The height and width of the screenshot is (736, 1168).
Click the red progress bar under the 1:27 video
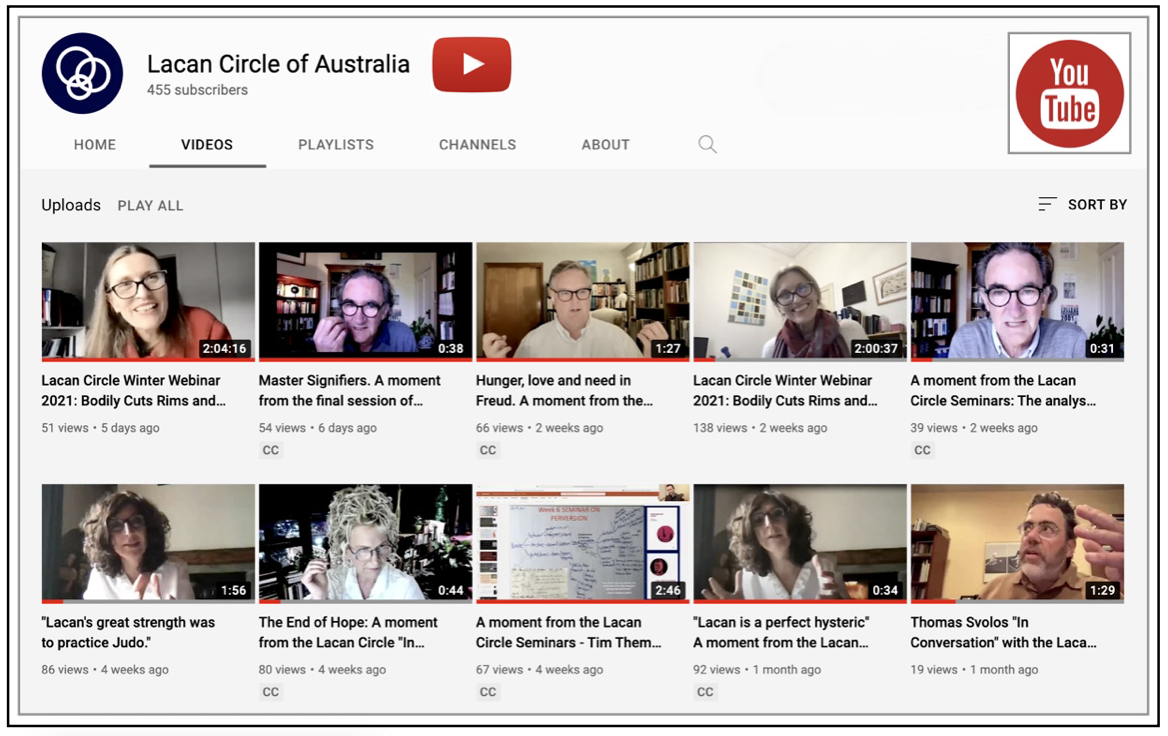(582, 359)
